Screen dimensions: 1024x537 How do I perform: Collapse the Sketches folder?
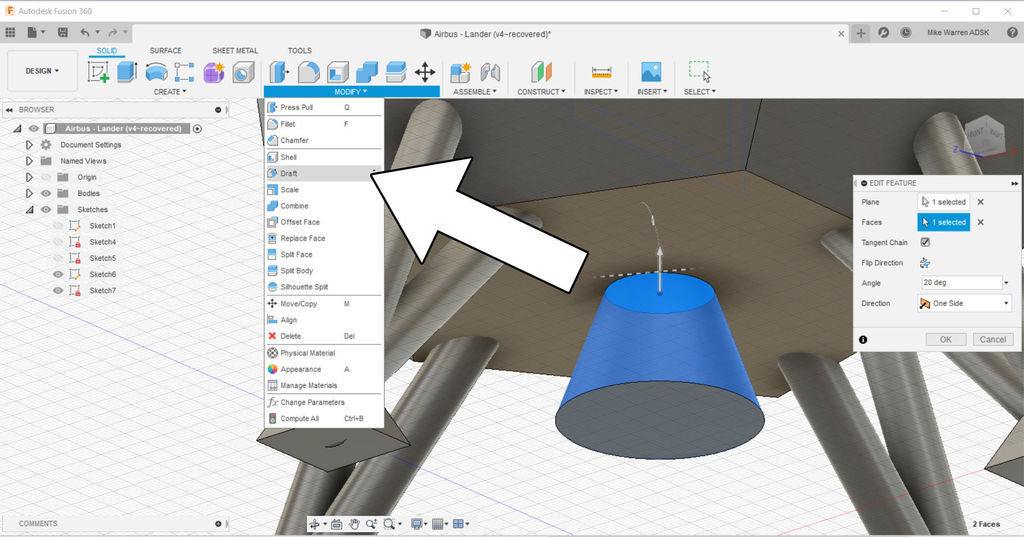coord(29,210)
